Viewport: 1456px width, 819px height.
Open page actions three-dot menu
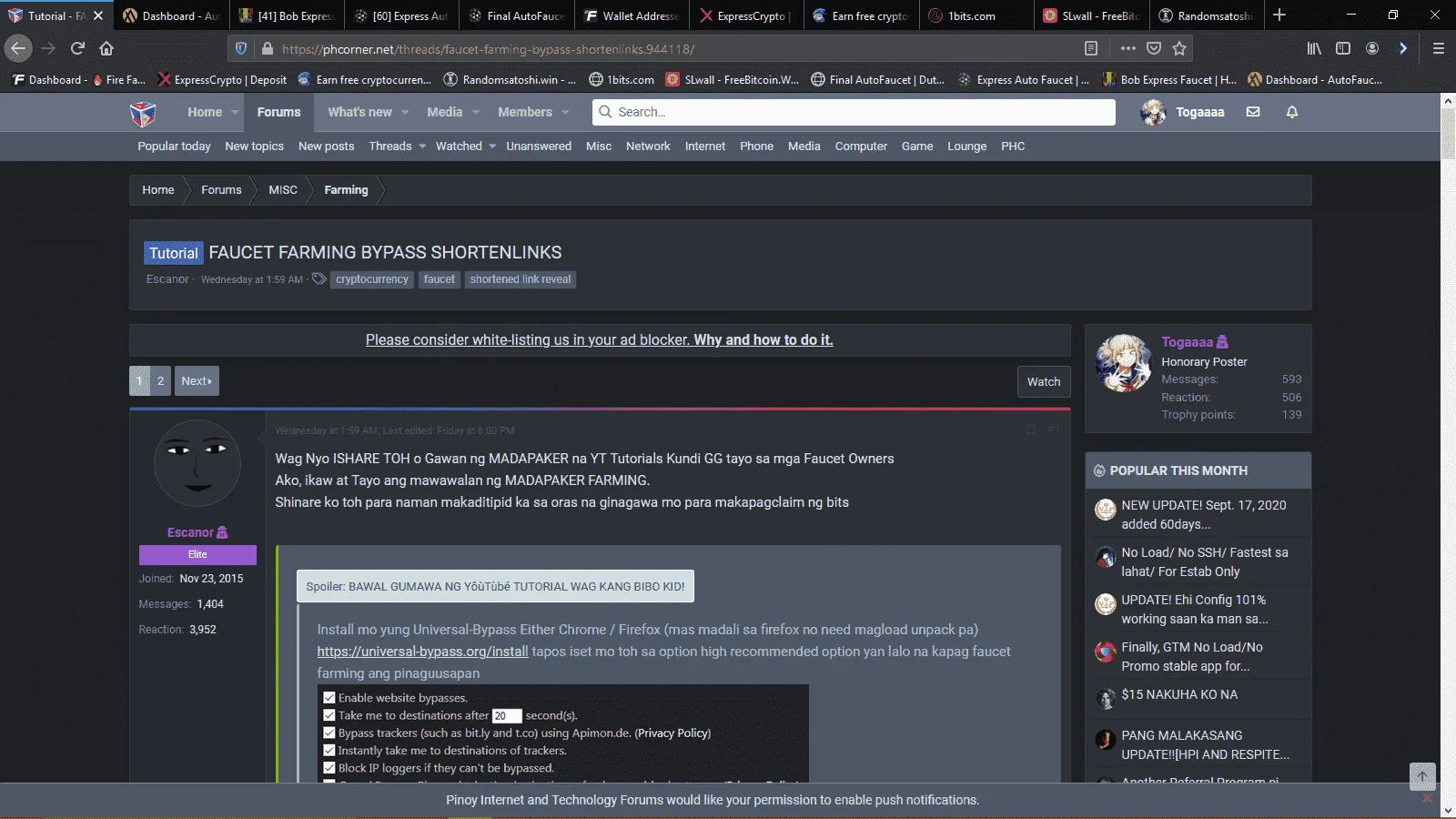[x=1127, y=48]
